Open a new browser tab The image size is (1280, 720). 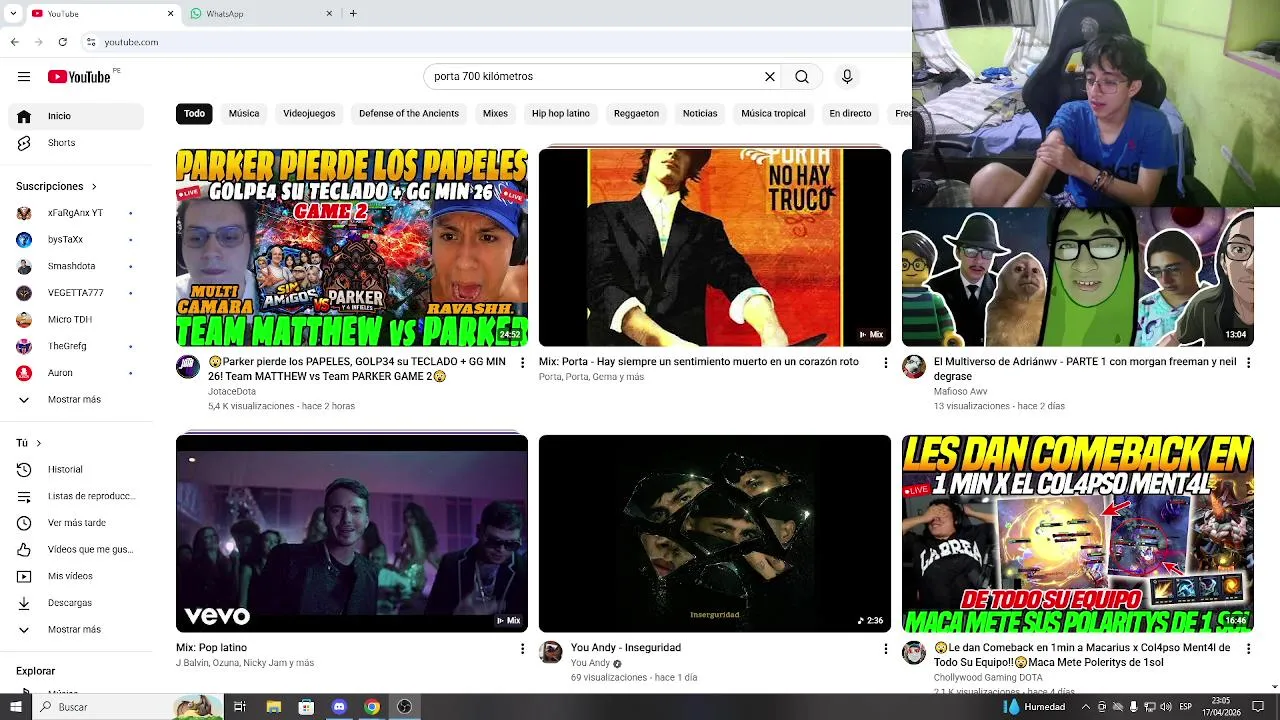353,14
